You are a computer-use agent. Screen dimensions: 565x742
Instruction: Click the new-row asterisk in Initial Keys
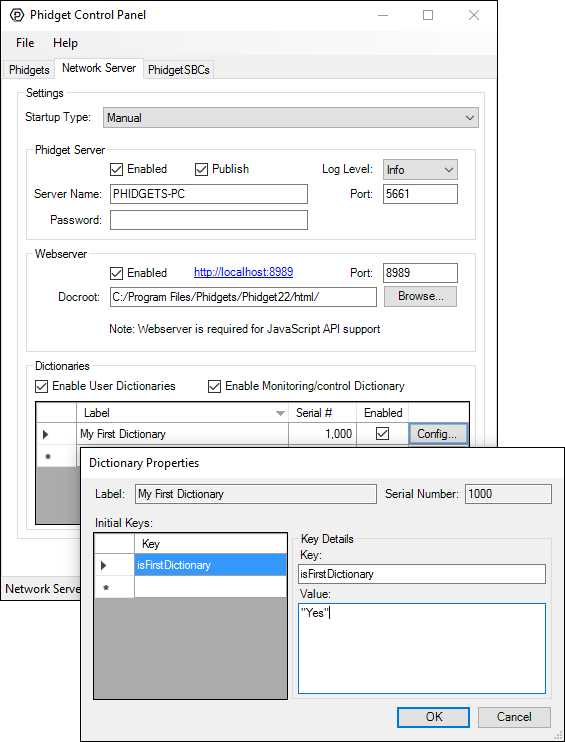pos(106,588)
